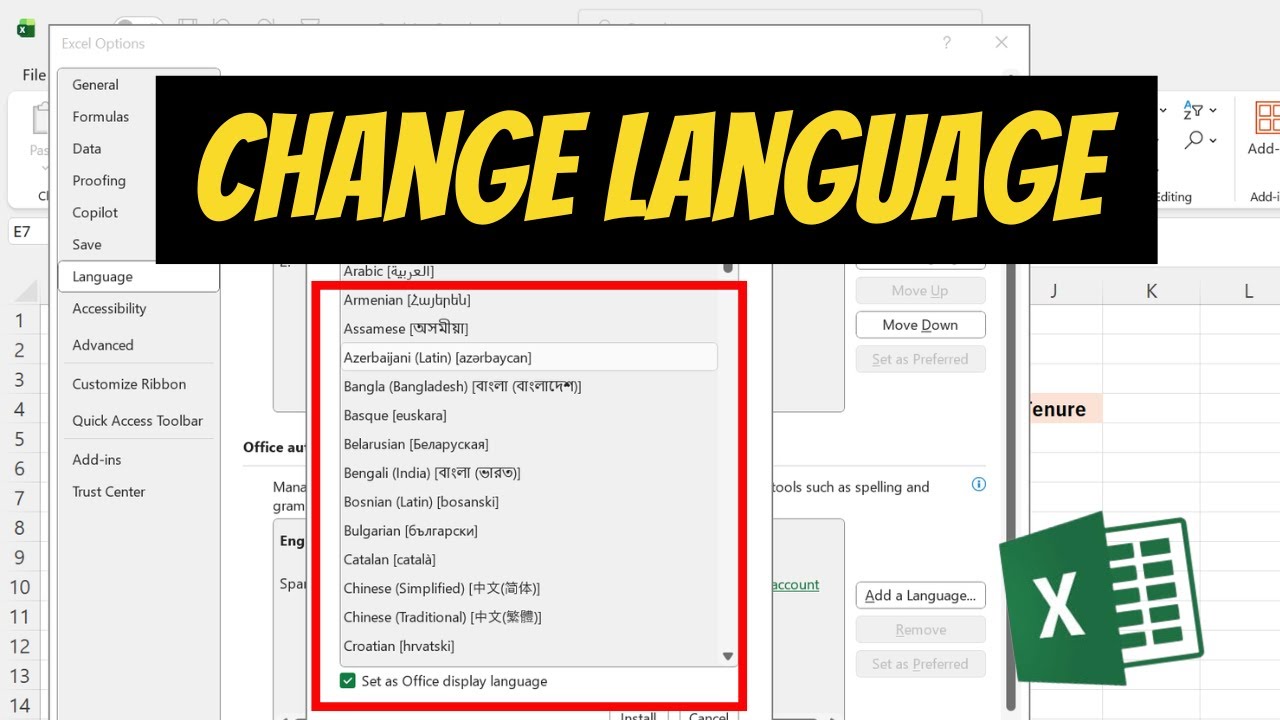Select column L header
Screen dimensions: 1280x720
coord(1248,291)
